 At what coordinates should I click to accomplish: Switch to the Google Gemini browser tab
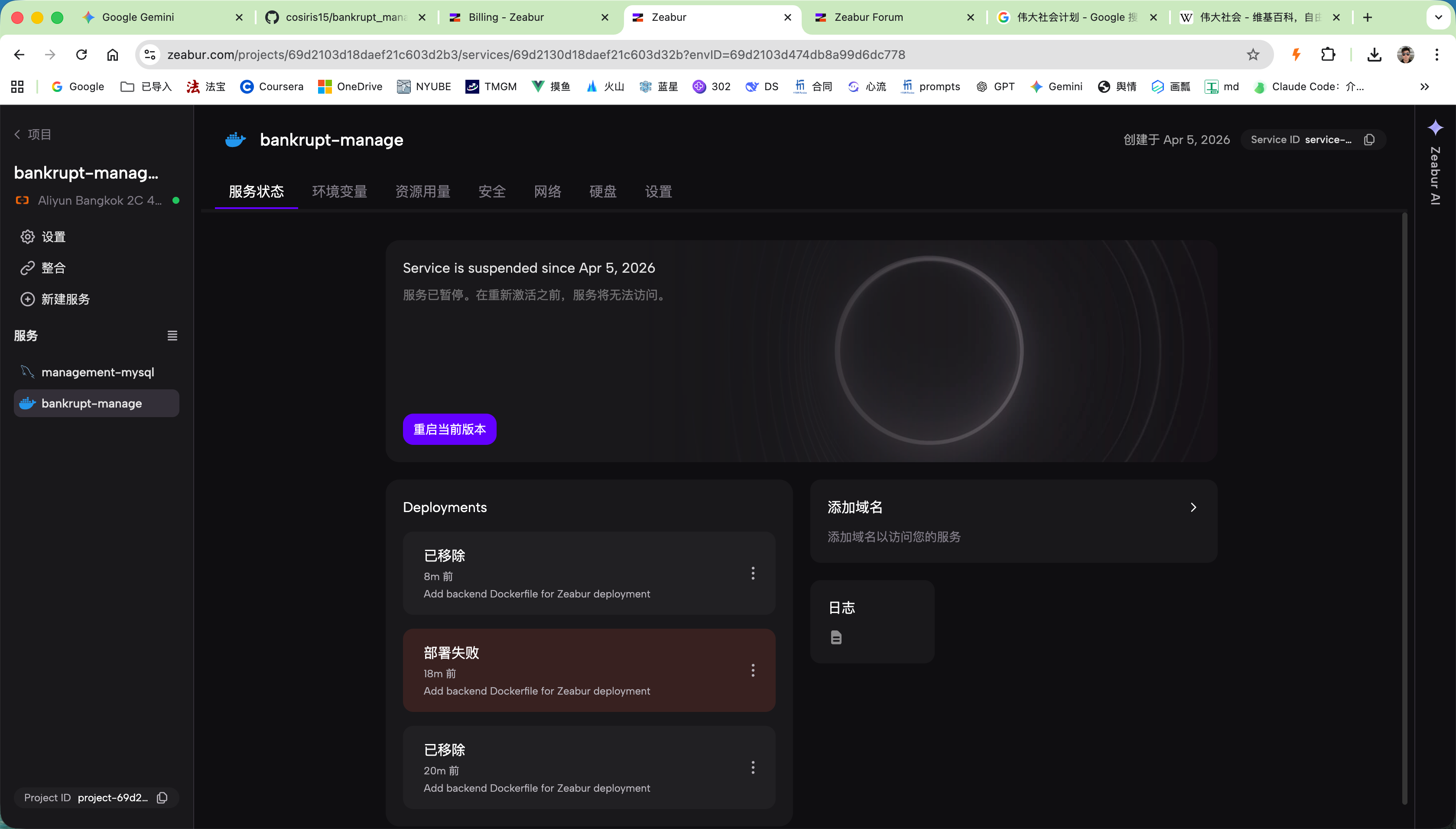[162, 17]
